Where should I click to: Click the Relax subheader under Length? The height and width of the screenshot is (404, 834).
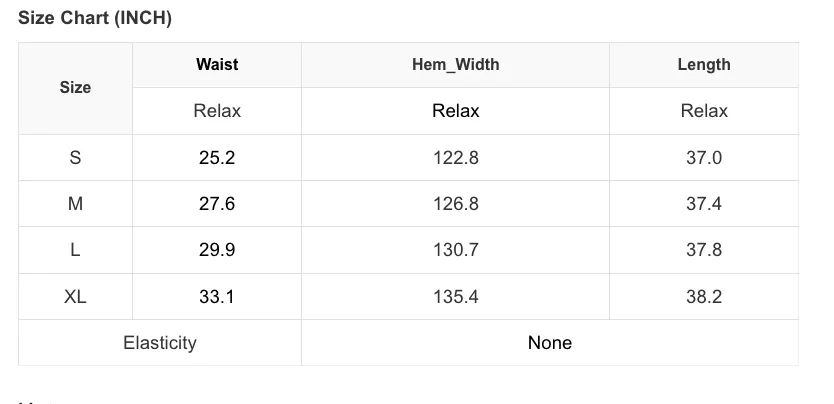(704, 111)
